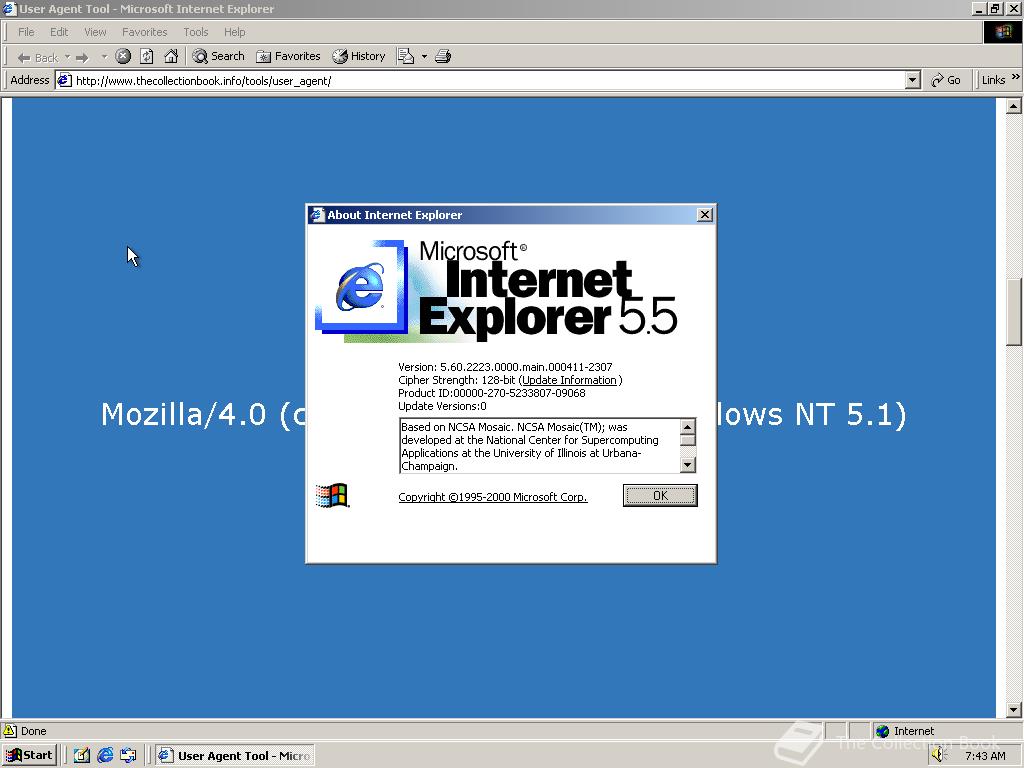Click the IE title bar window icon
This screenshot has height=768, width=1024.
pyautogui.click(x=8, y=9)
